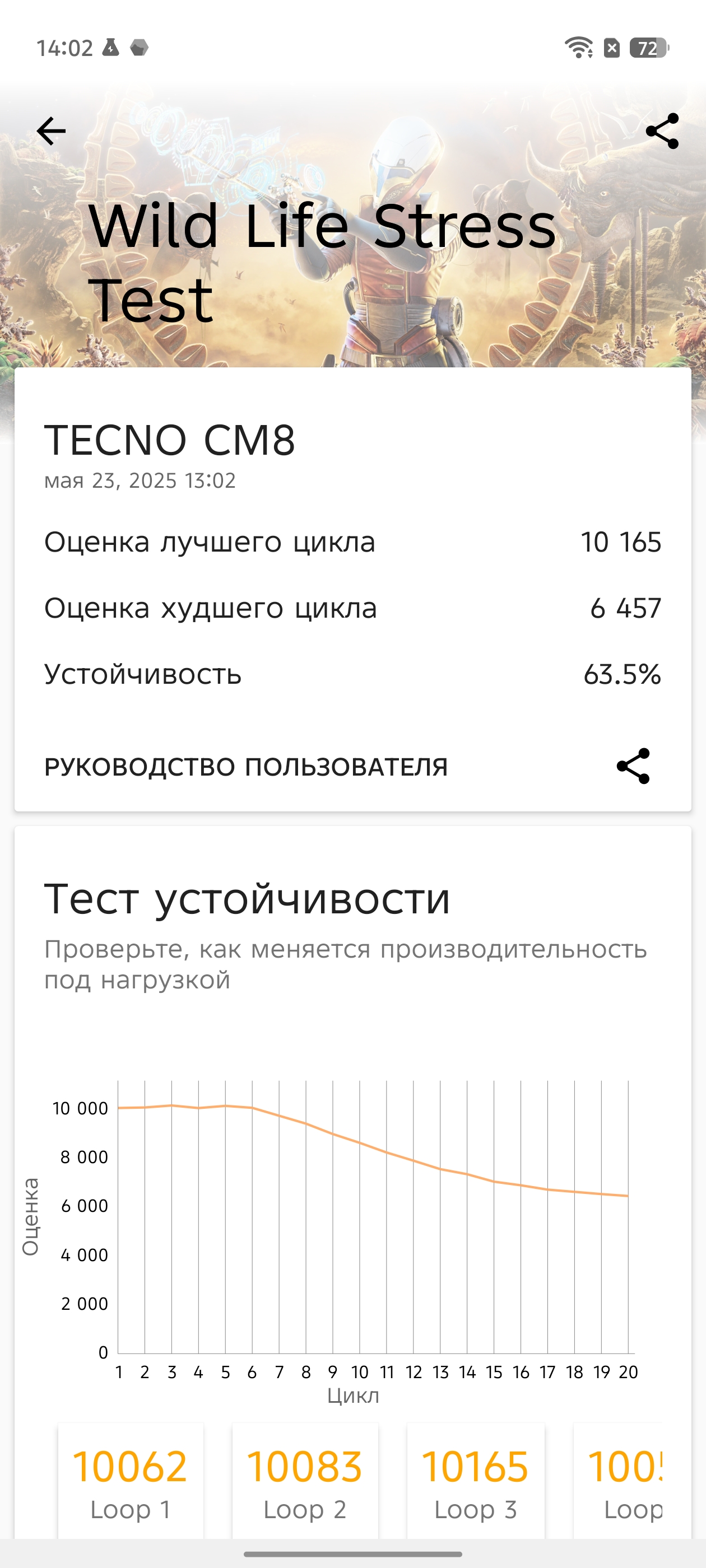Tap cycle 20 point on the chart
The image size is (706, 1568).
[628, 1196]
